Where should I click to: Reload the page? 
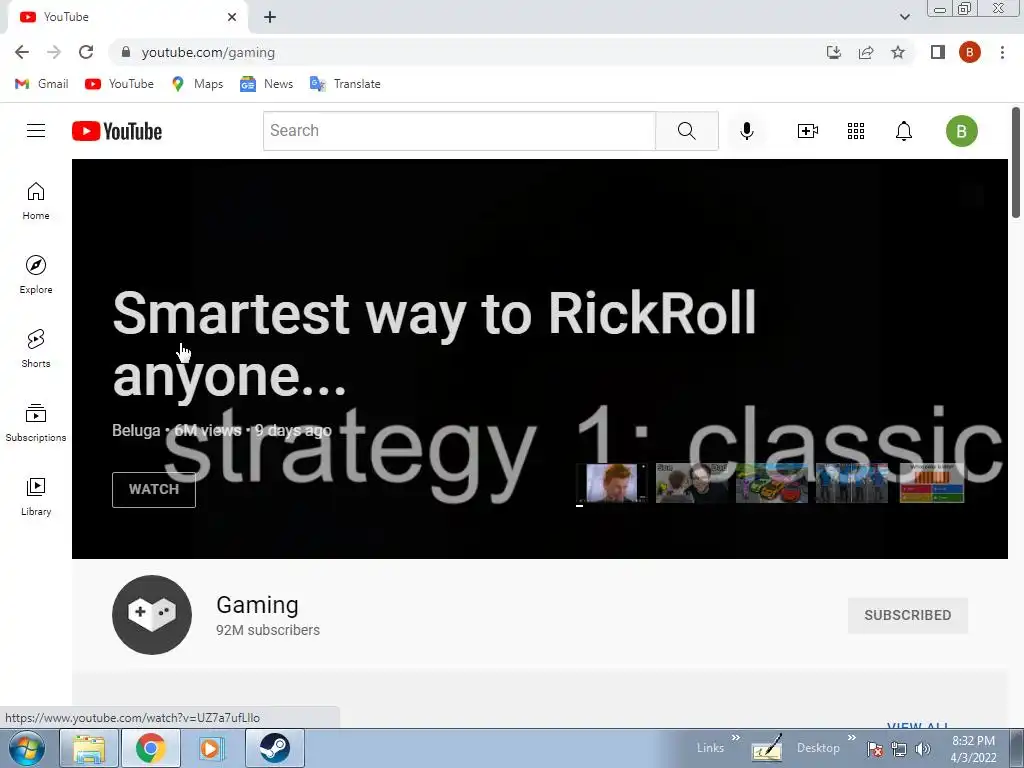coord(86,52)
